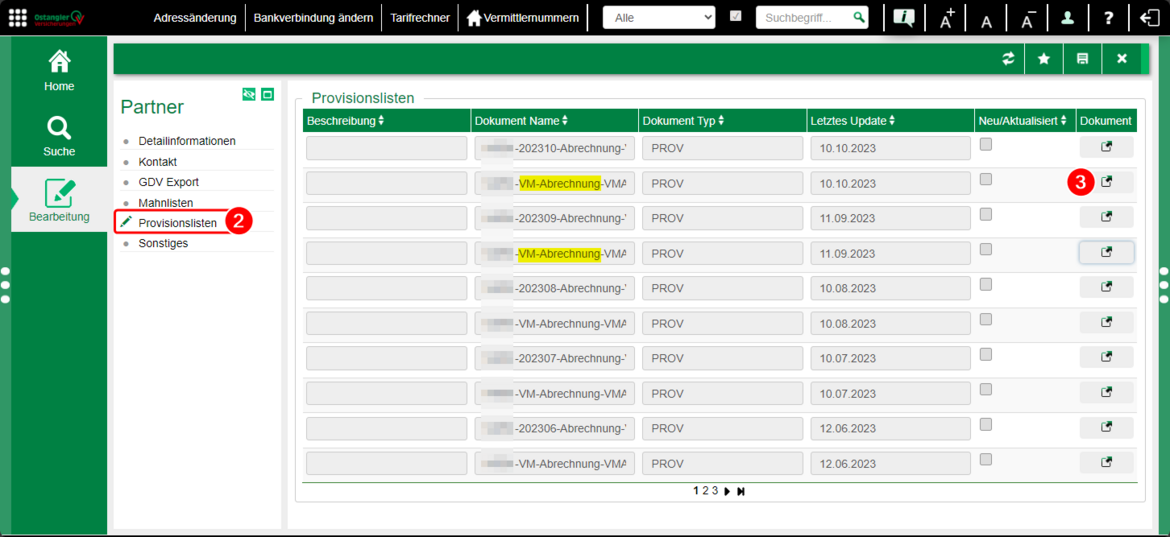This screenshot has height=537, width=1170.
Task: Toggle the checkbox next to Alle dropdown
Action: [x=736, y=16]
